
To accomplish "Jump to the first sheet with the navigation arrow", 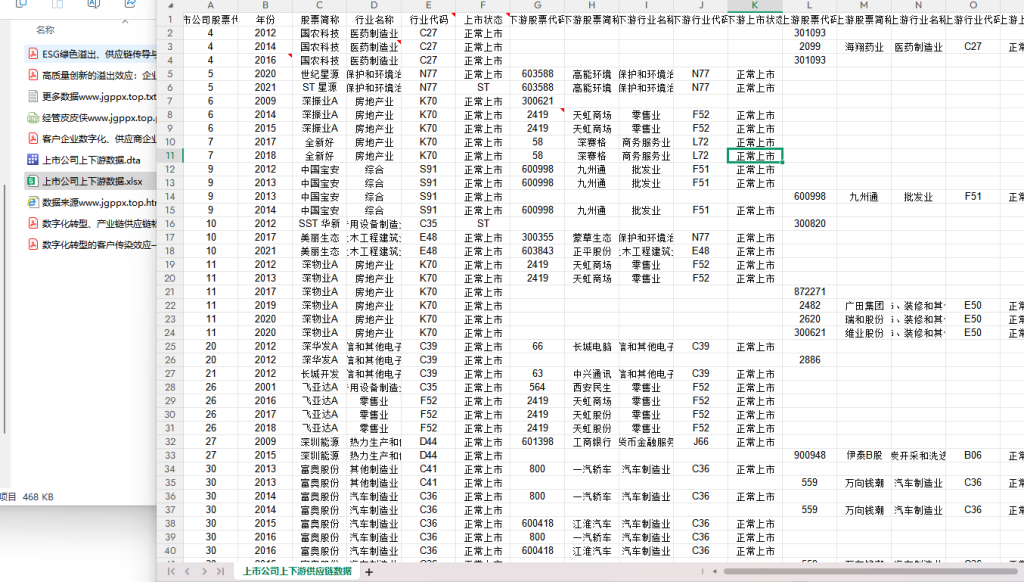I will click(x=171, y=572).
